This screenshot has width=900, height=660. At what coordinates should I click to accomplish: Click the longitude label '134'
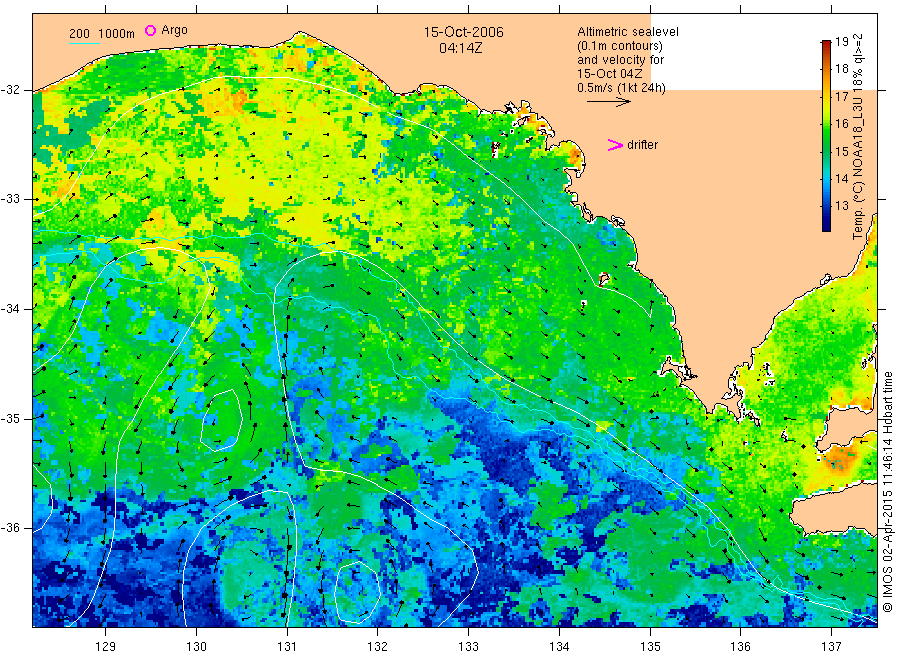(559, 647)
